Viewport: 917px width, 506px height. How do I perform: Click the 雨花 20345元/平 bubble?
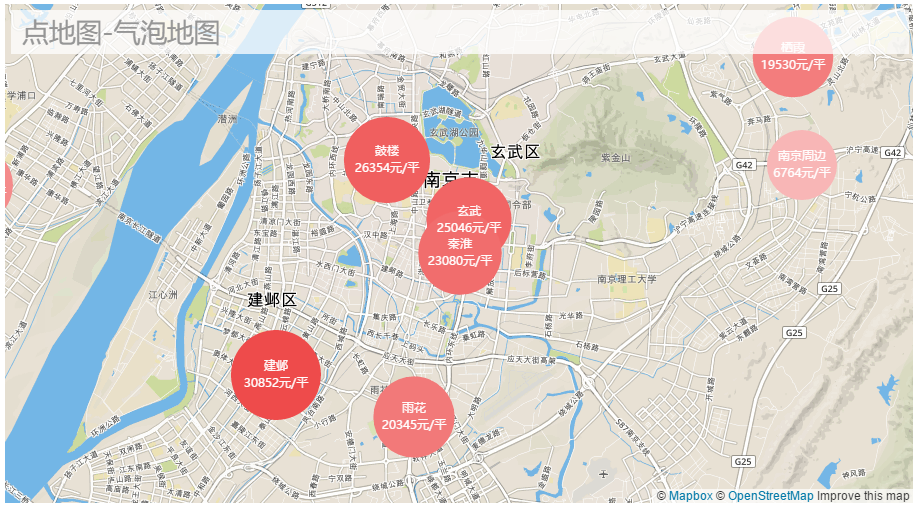coord(414,416)
